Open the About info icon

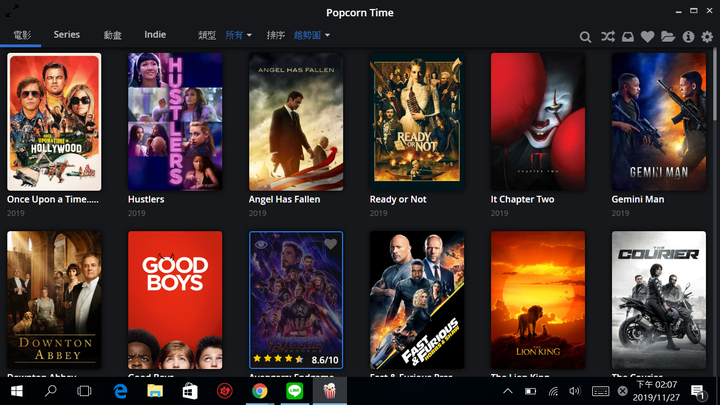click(688, 37)
